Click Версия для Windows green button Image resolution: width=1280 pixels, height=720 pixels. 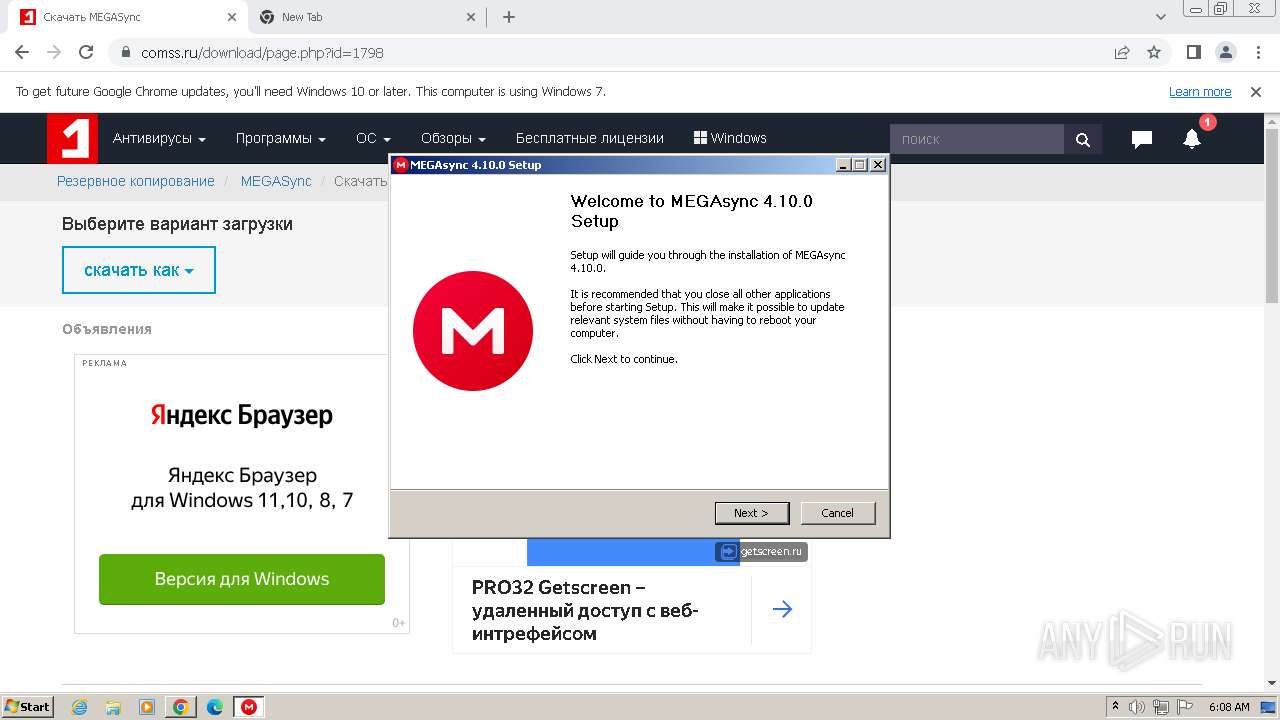click(x=242, y=579)
